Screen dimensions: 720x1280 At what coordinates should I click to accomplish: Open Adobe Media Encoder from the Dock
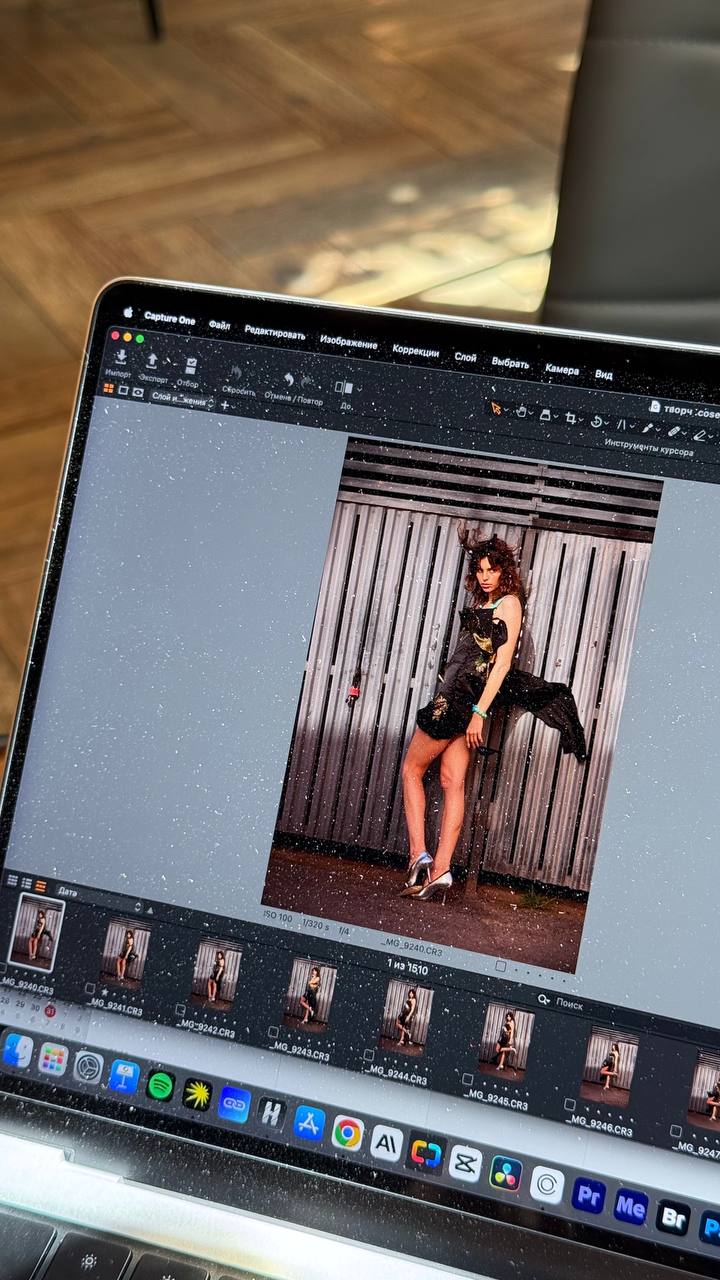631,1205
